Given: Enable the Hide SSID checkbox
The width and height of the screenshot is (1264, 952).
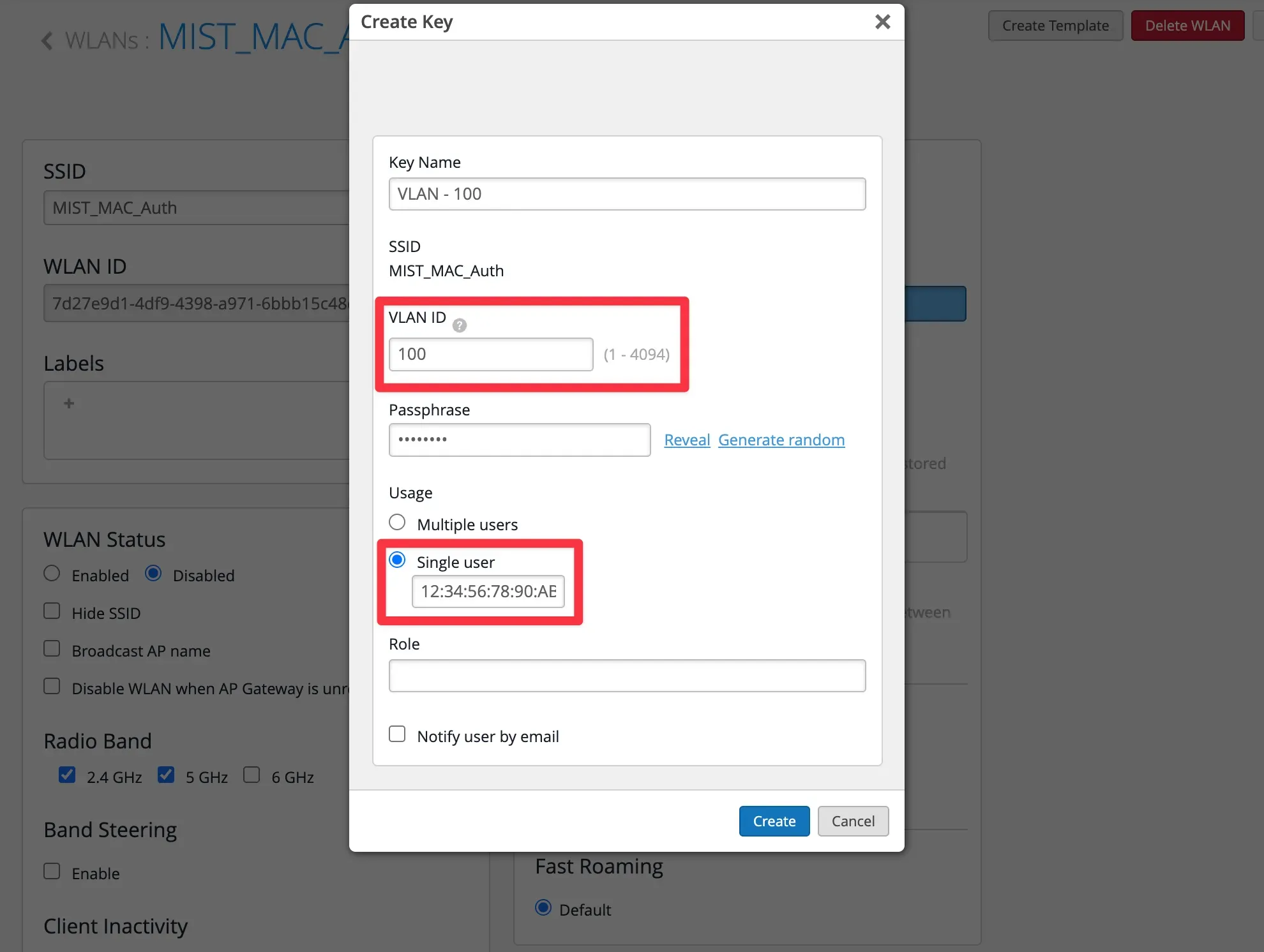Looking at the screenshot, I should point(52,611).
